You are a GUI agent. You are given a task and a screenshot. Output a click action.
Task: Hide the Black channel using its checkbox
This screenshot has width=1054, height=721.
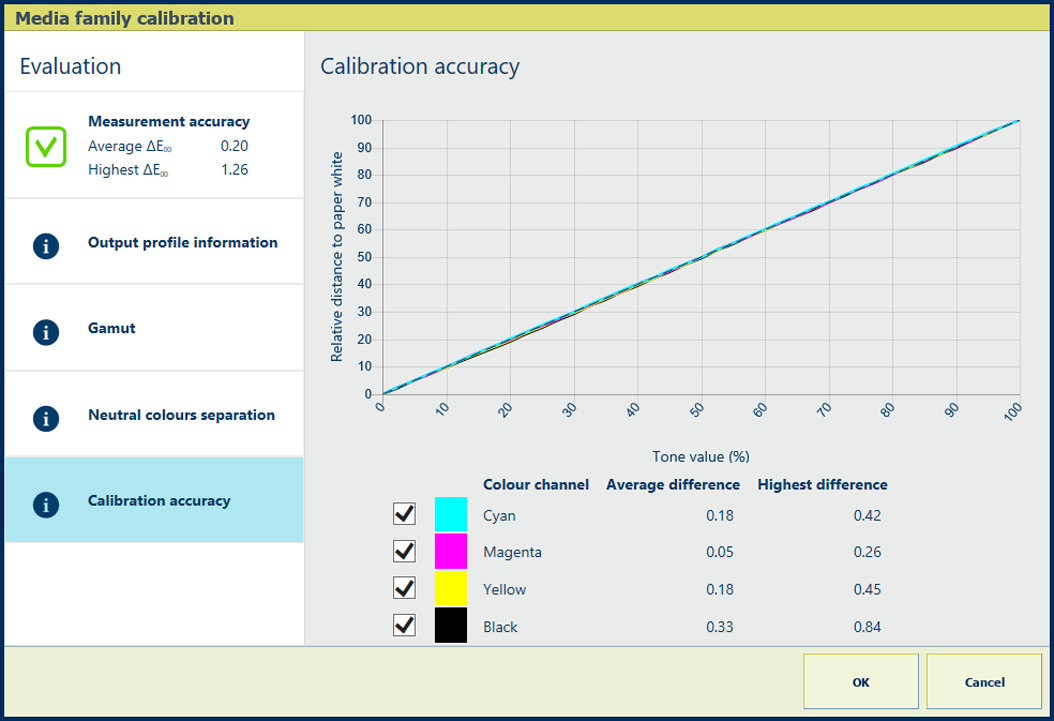(x=404, y=625)
